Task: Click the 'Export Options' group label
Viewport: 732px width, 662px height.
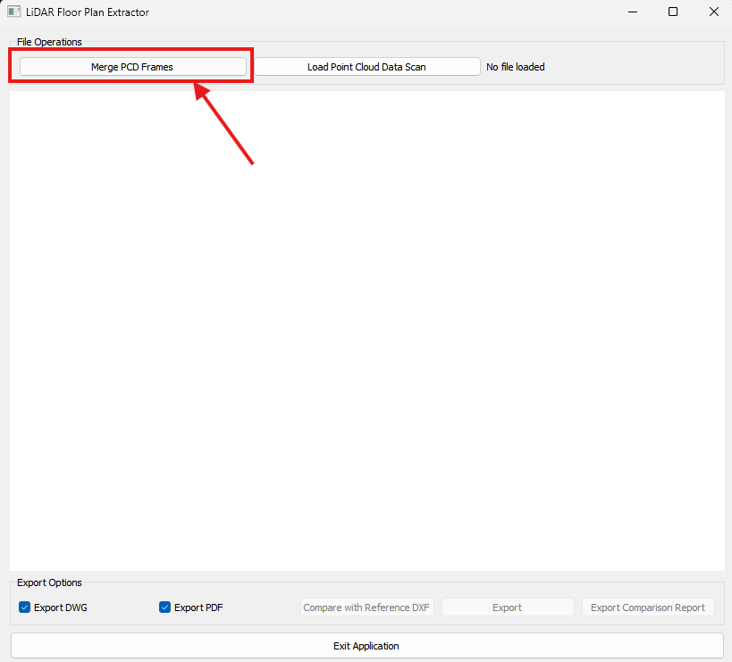Action: (x=49, y=582)
